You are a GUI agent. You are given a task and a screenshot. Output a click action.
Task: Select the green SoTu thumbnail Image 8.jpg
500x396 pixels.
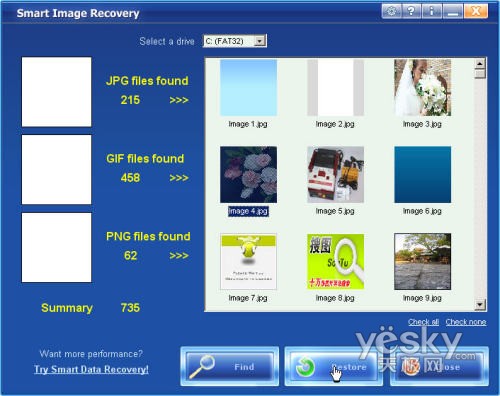[335, 262]
